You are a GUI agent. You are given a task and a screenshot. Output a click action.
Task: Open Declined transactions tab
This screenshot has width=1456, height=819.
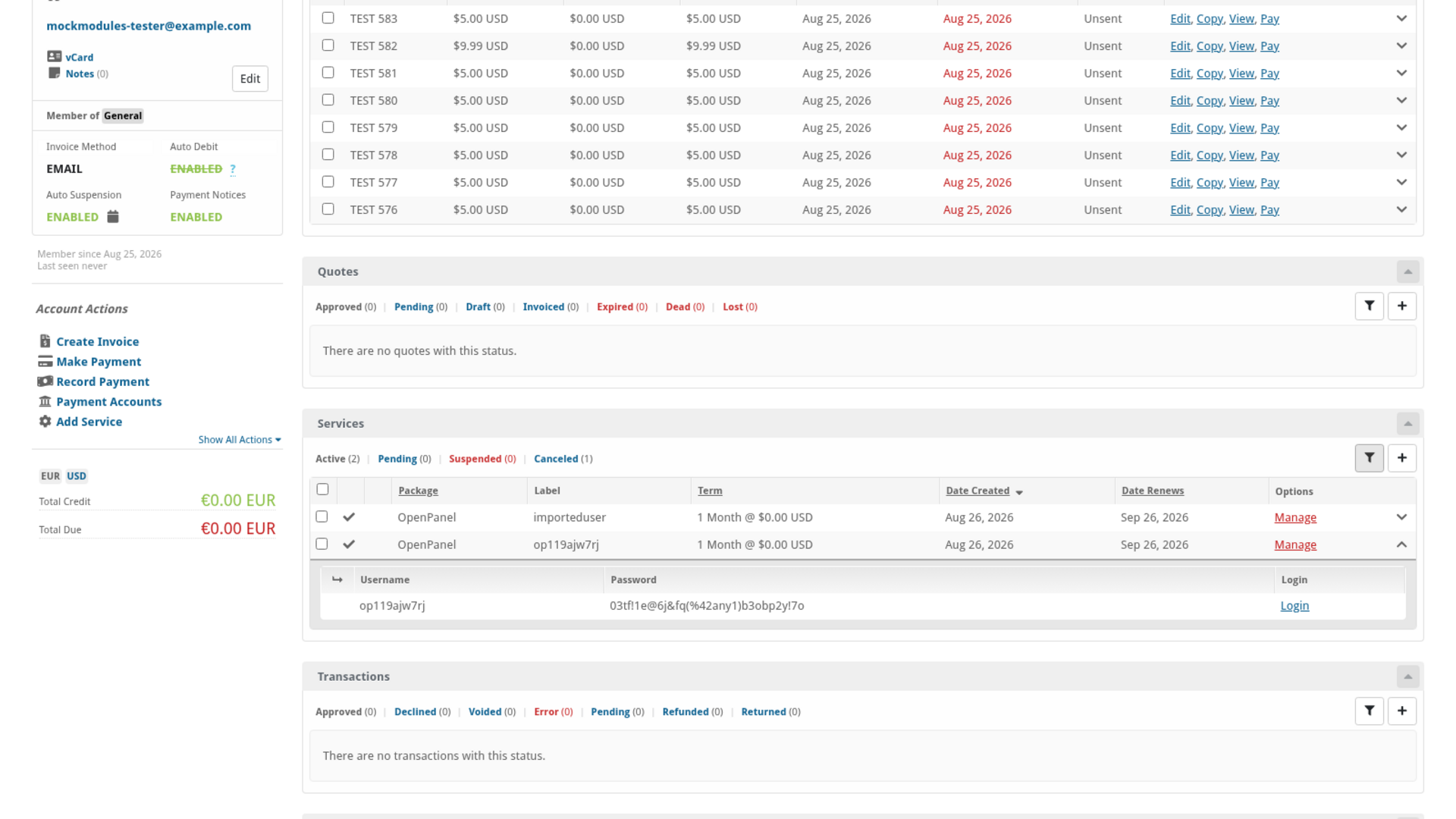[422, 712]
